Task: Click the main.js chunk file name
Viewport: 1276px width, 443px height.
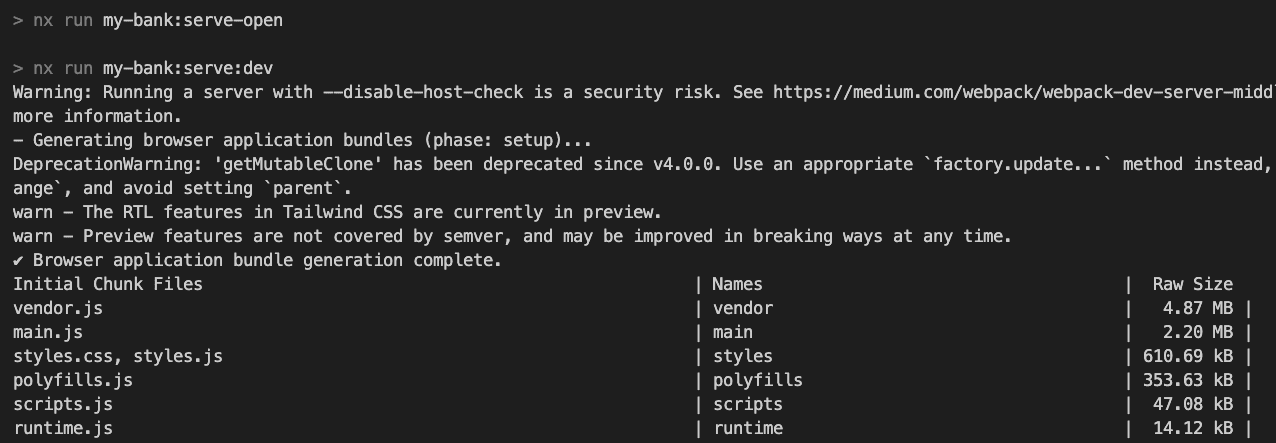Action: 48,332
